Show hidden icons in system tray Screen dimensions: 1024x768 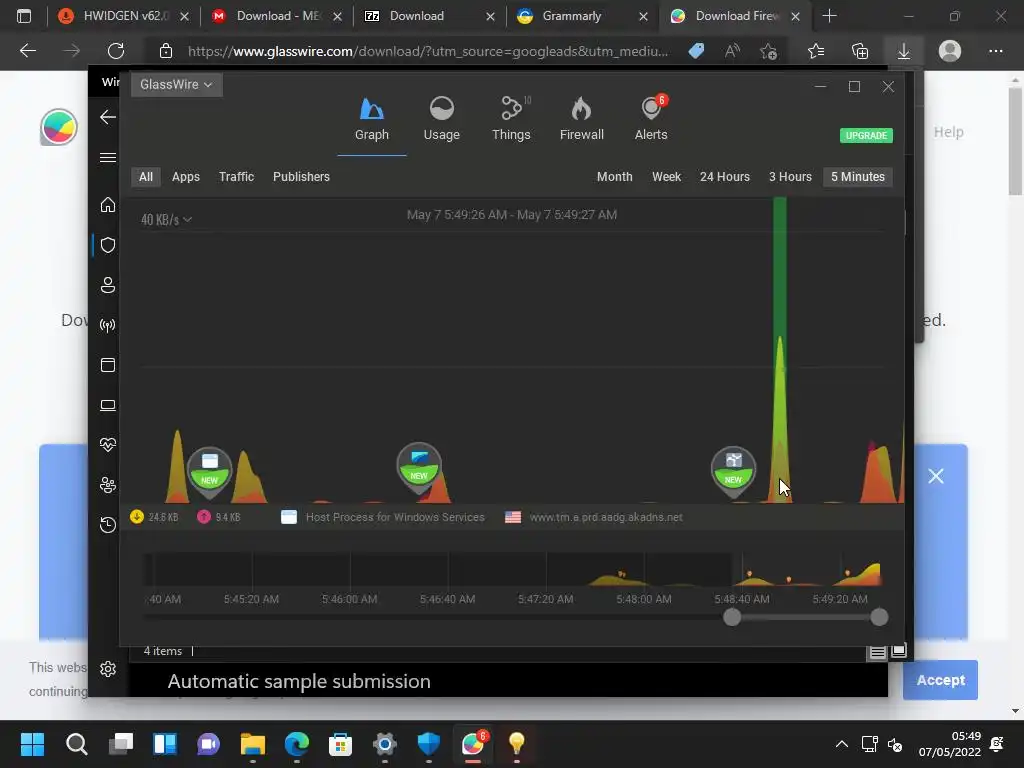click(x=842, y=744)
